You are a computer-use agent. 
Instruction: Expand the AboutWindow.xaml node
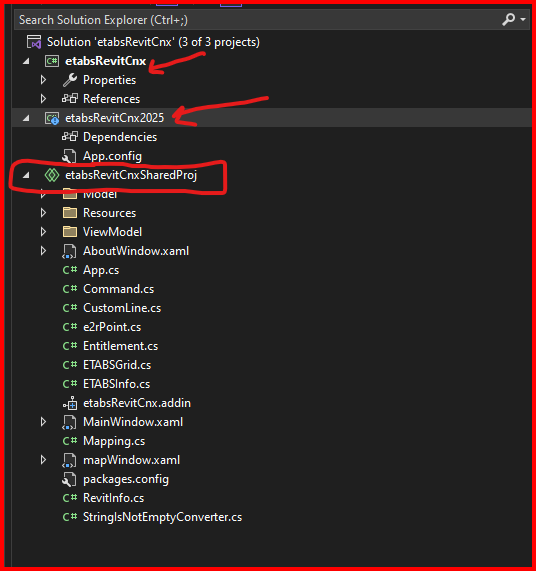pyautogui.click(x=43, y=251)
